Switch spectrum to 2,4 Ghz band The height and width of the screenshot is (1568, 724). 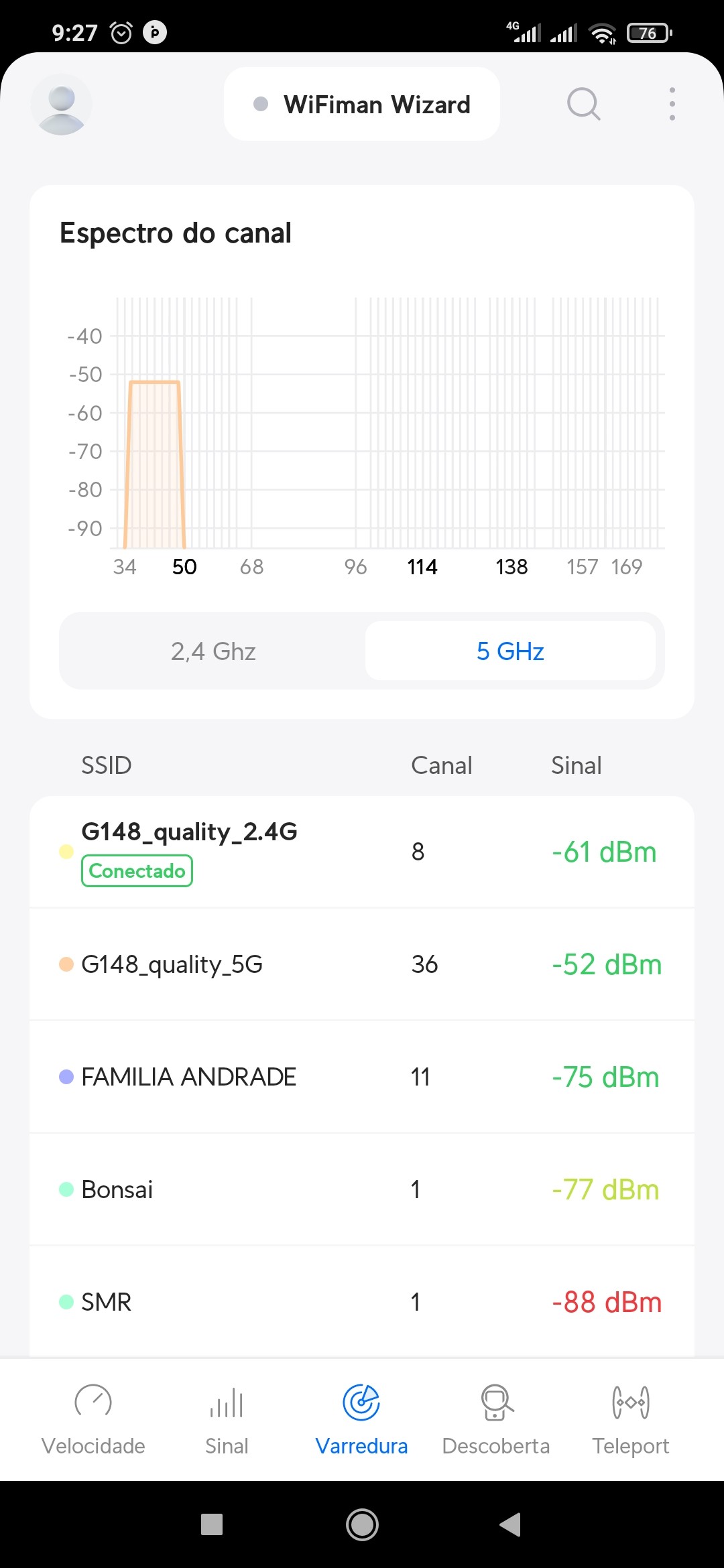(213, 651)
